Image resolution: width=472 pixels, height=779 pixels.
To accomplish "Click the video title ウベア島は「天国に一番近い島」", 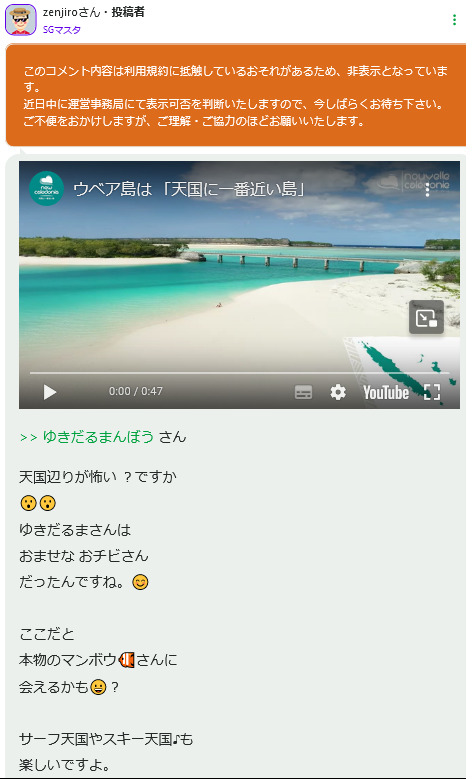I will 189,189.
